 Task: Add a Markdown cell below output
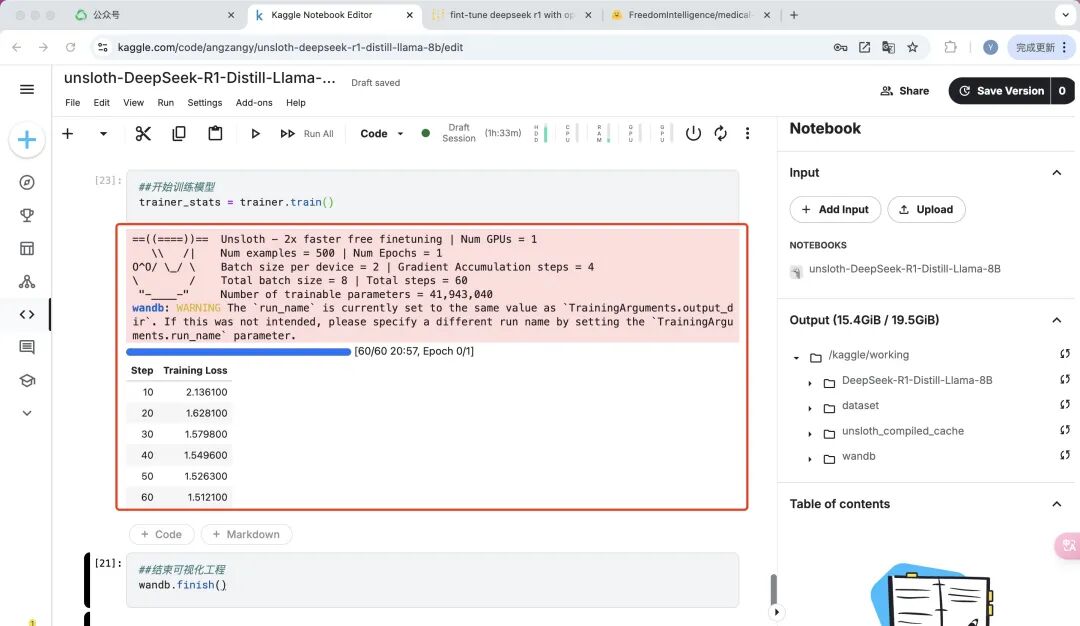(246, 534)
